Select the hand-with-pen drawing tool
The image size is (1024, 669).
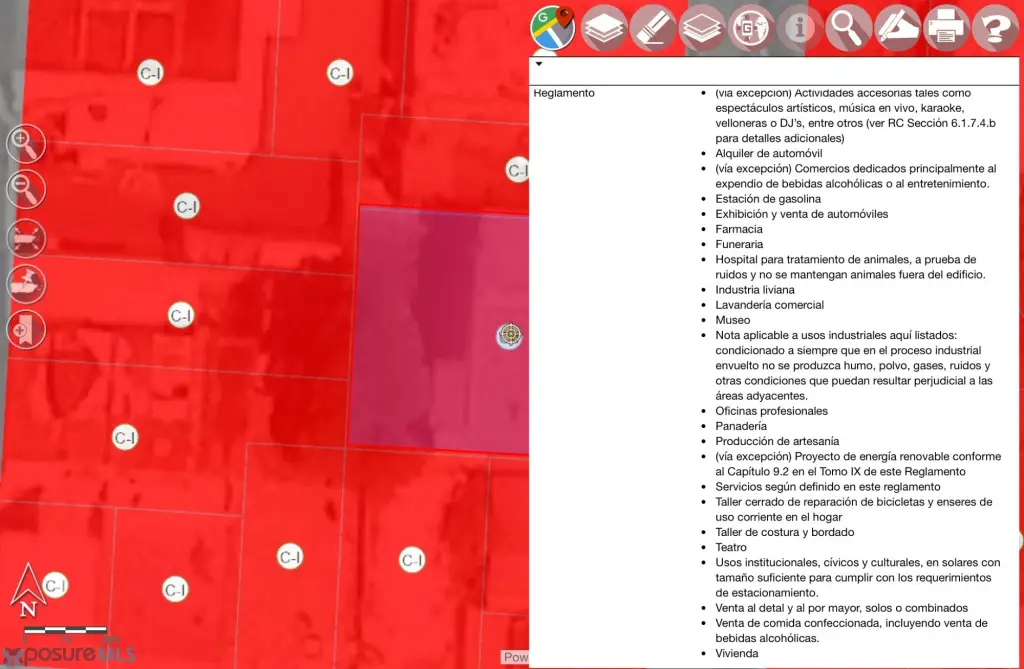pyautogui.click(x=897, y=28)
